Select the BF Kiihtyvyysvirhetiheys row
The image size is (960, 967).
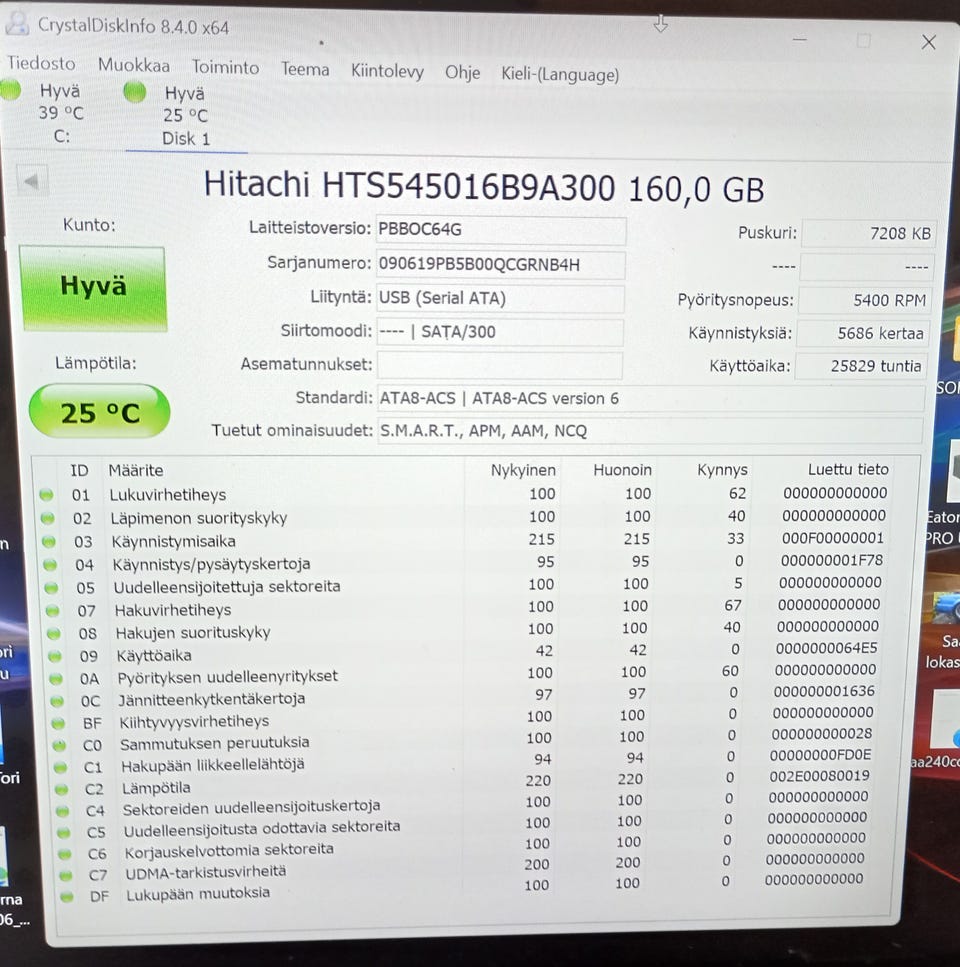pyautogui.click(x=464, y=718)
